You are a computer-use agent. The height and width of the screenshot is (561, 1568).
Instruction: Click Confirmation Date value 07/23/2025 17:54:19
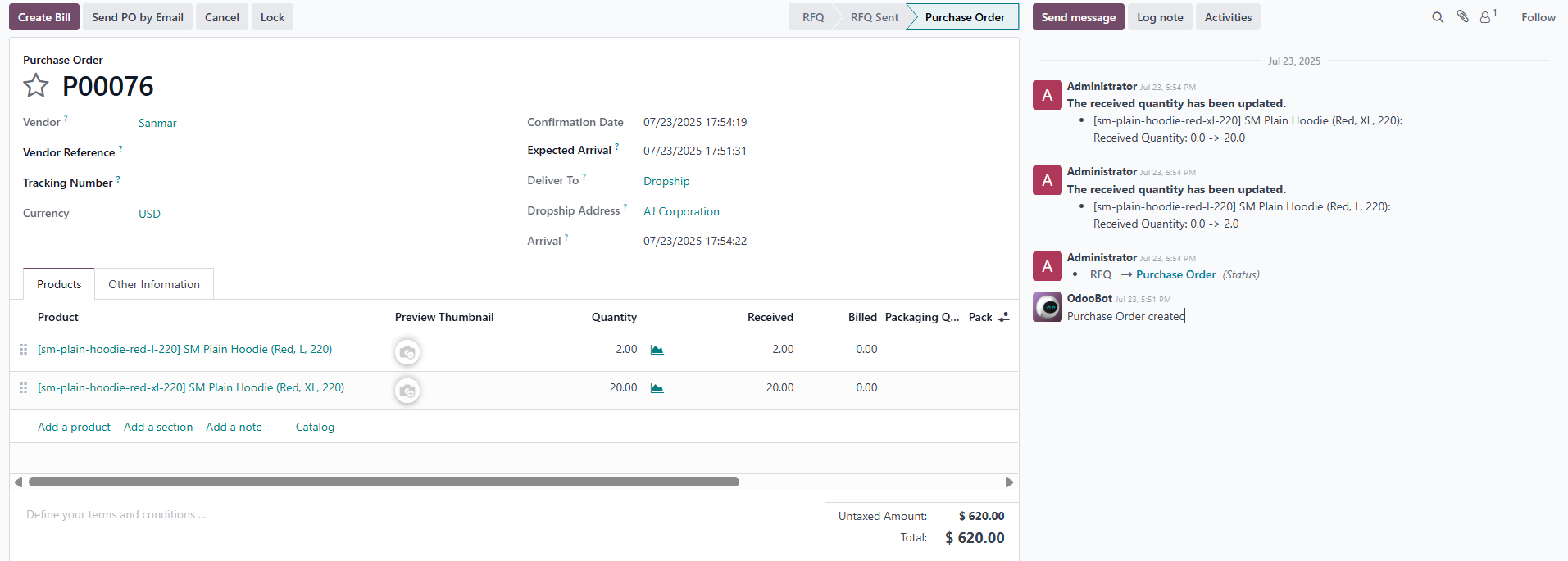coord(695,122)
